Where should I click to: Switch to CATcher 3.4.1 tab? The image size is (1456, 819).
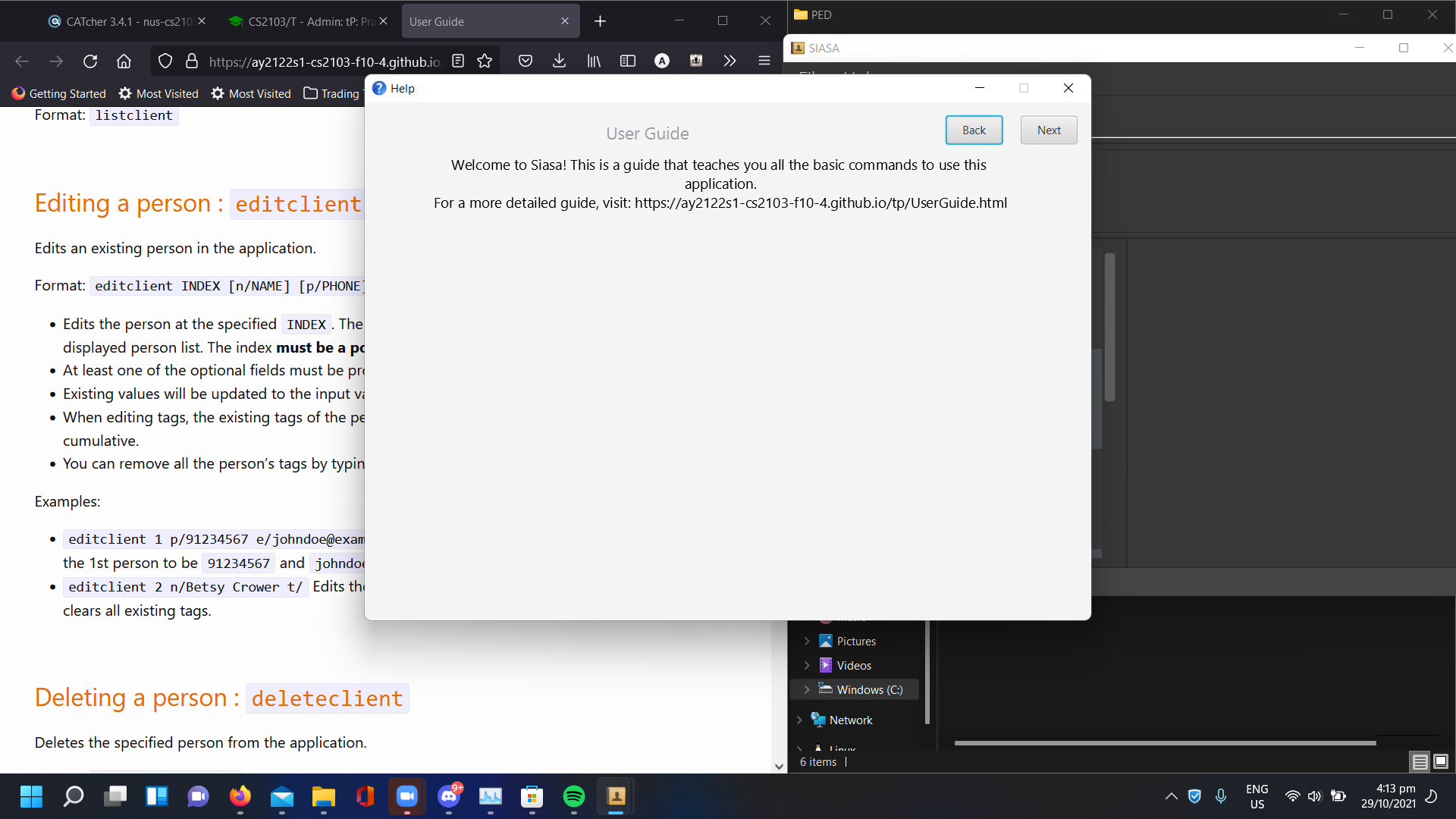(x=121, y=21)
